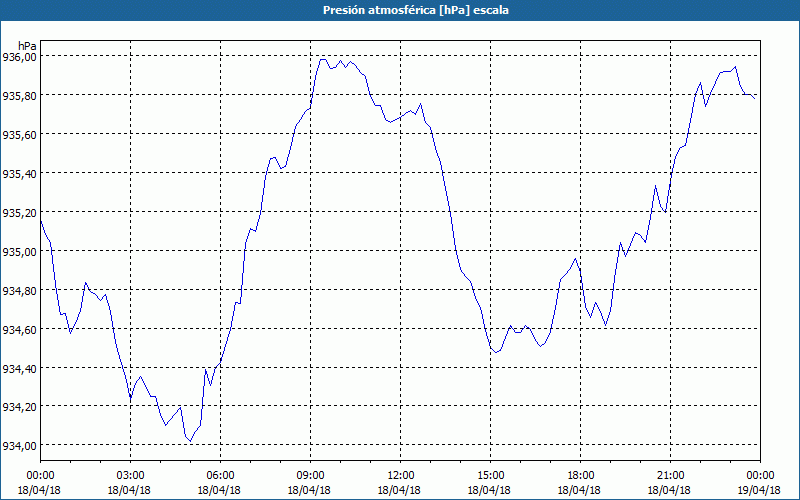This screenshot has width=800, height=500.
Task: Click the 935,20 y-axis value
Action: [19, 212]
